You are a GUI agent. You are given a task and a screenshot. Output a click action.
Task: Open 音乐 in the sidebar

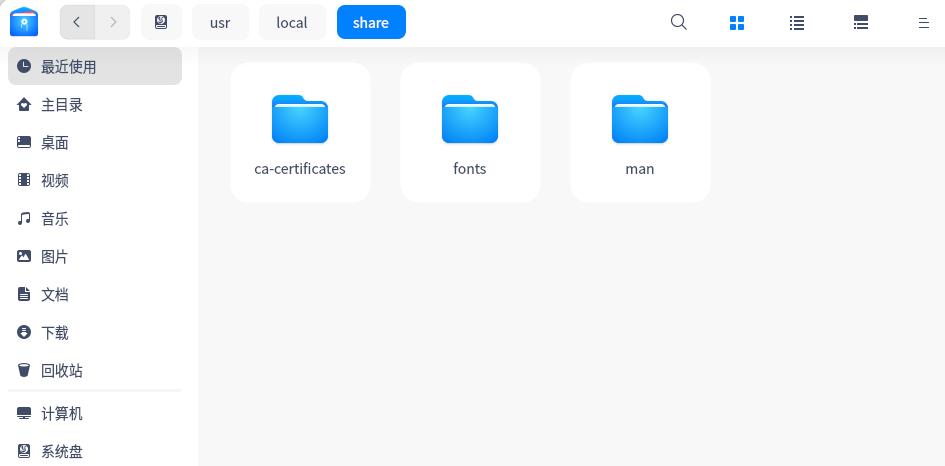point(95,218)
